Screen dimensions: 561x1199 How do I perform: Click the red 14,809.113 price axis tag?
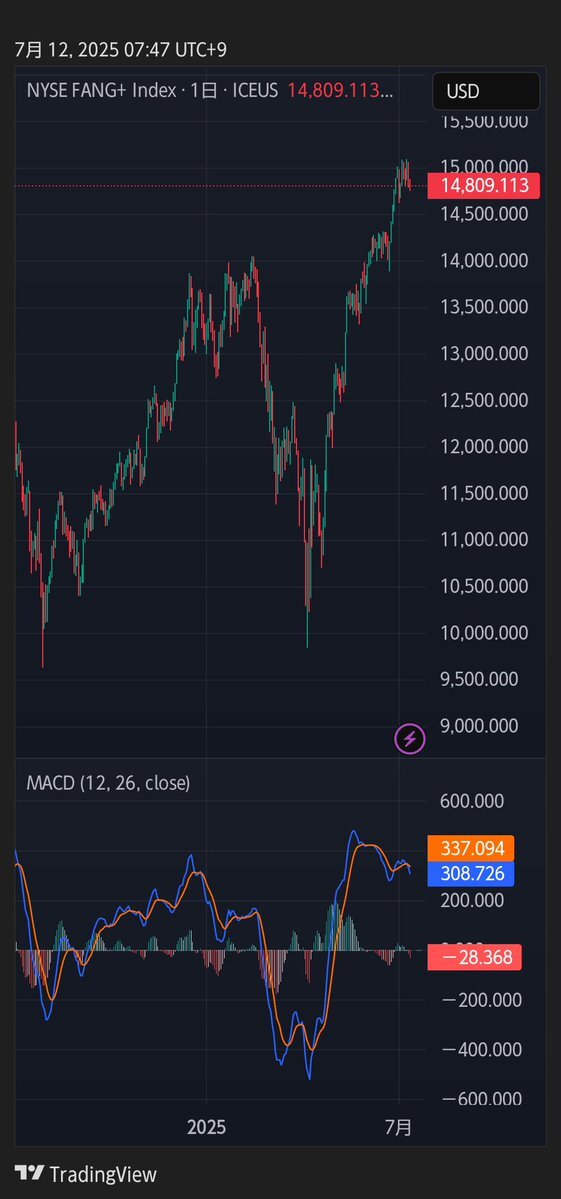(483, 186)
